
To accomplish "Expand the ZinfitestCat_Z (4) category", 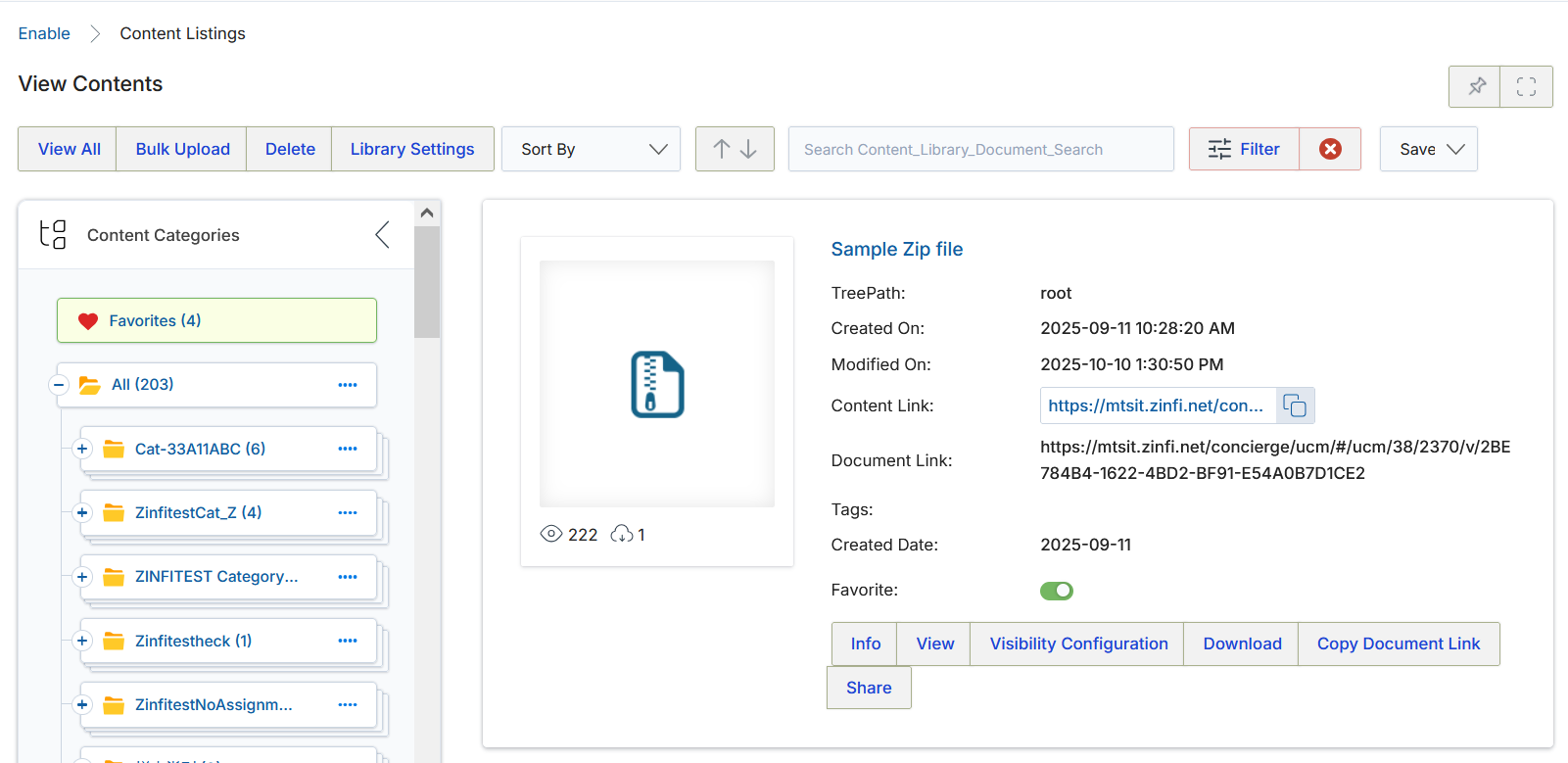I will pyautogui.click(x=82, y=512).
